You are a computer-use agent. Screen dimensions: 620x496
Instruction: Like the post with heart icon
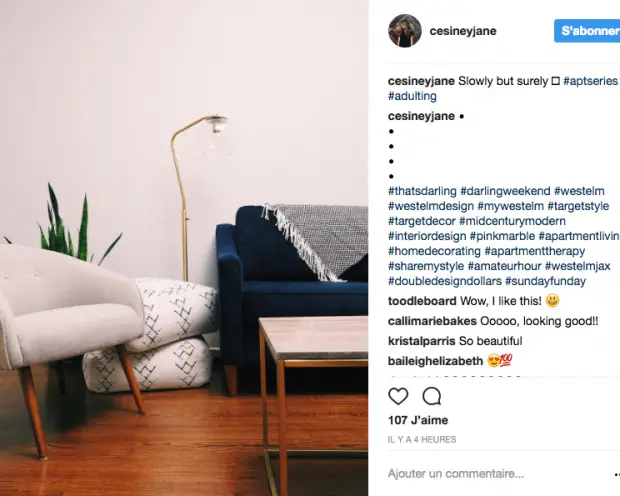pos(398,396)
